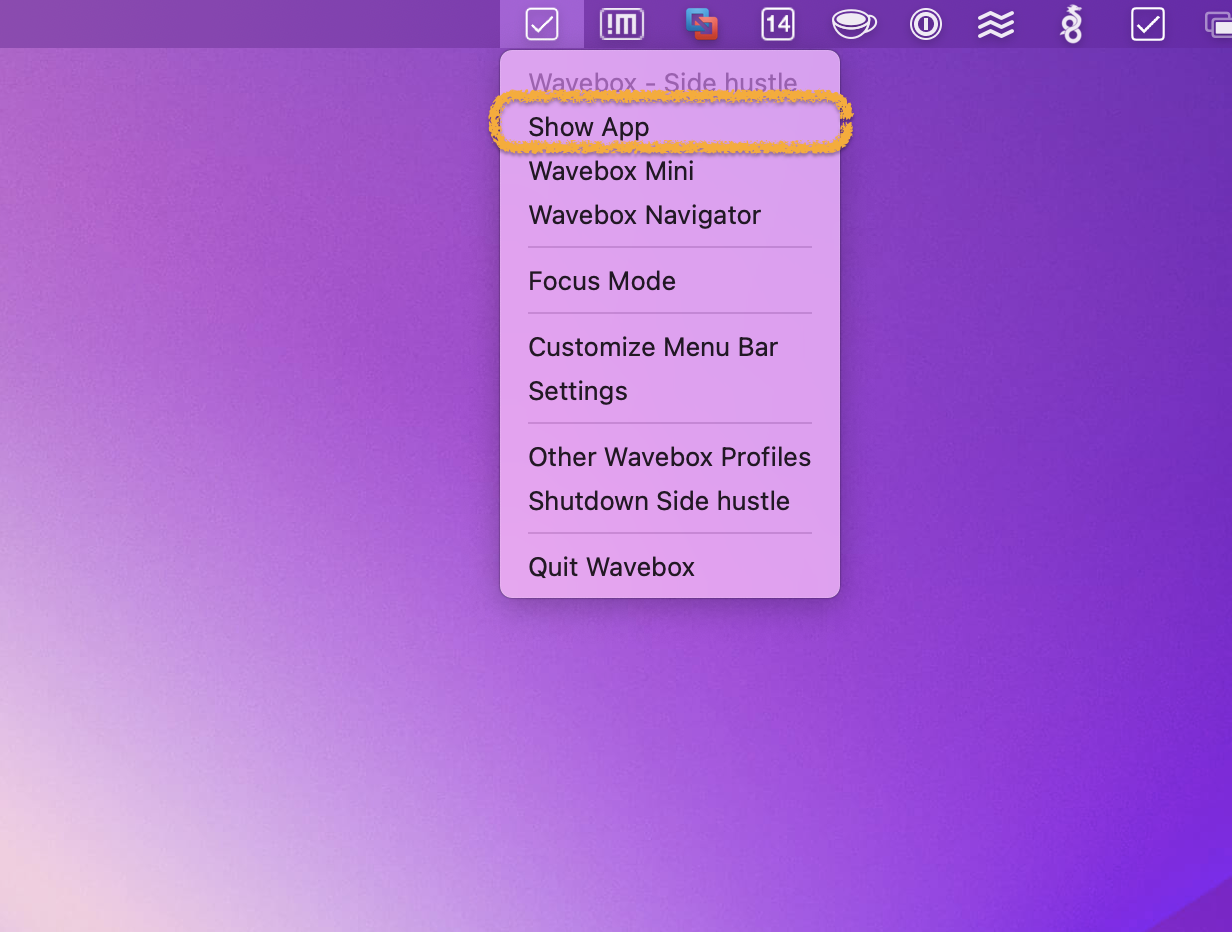Open Settings from the Wavebox menu
1232x932 pixels.
click(669, 391)
